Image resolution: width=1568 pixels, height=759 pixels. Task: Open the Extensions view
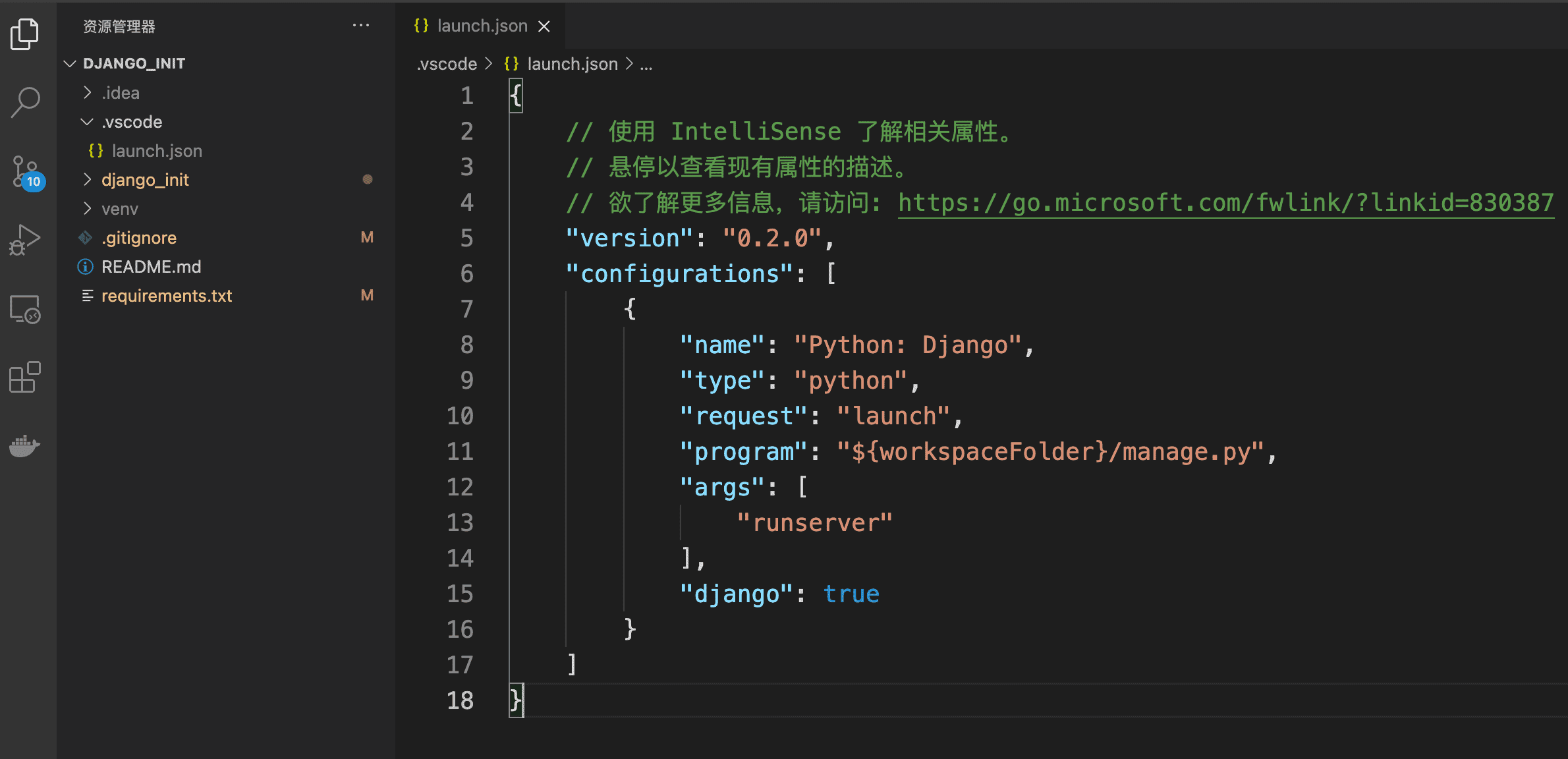click(x=25, y=377)
